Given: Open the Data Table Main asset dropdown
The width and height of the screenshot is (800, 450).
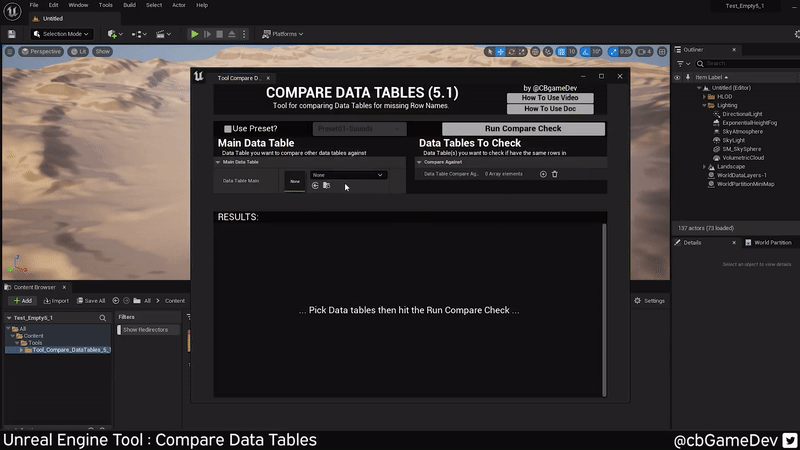Looking at the screenshot, I should [347, 175].
